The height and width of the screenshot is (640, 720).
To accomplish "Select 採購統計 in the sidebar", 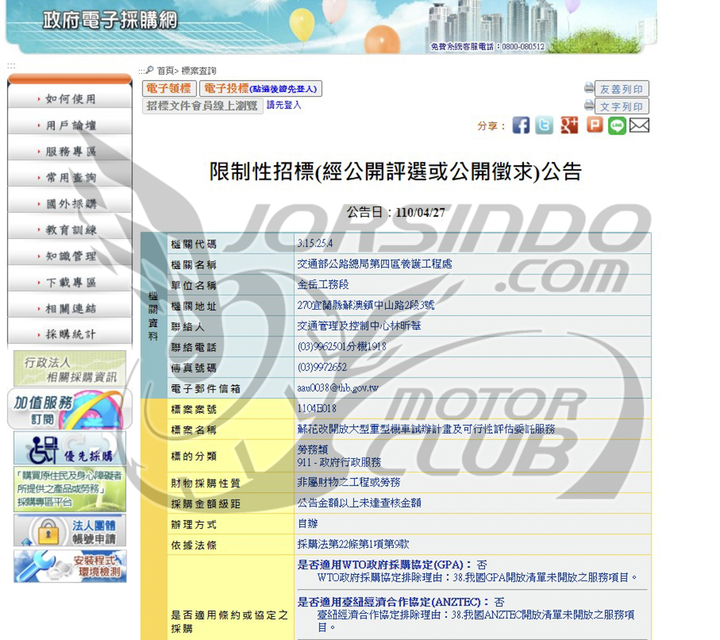I will tap(70, 335).
